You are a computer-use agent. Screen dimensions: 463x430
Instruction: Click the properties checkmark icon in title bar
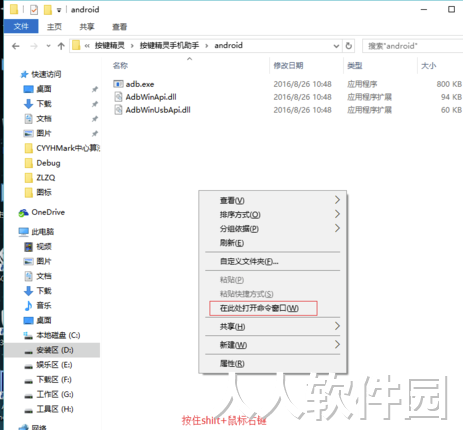pyautogui.click(x=34, y=10)
